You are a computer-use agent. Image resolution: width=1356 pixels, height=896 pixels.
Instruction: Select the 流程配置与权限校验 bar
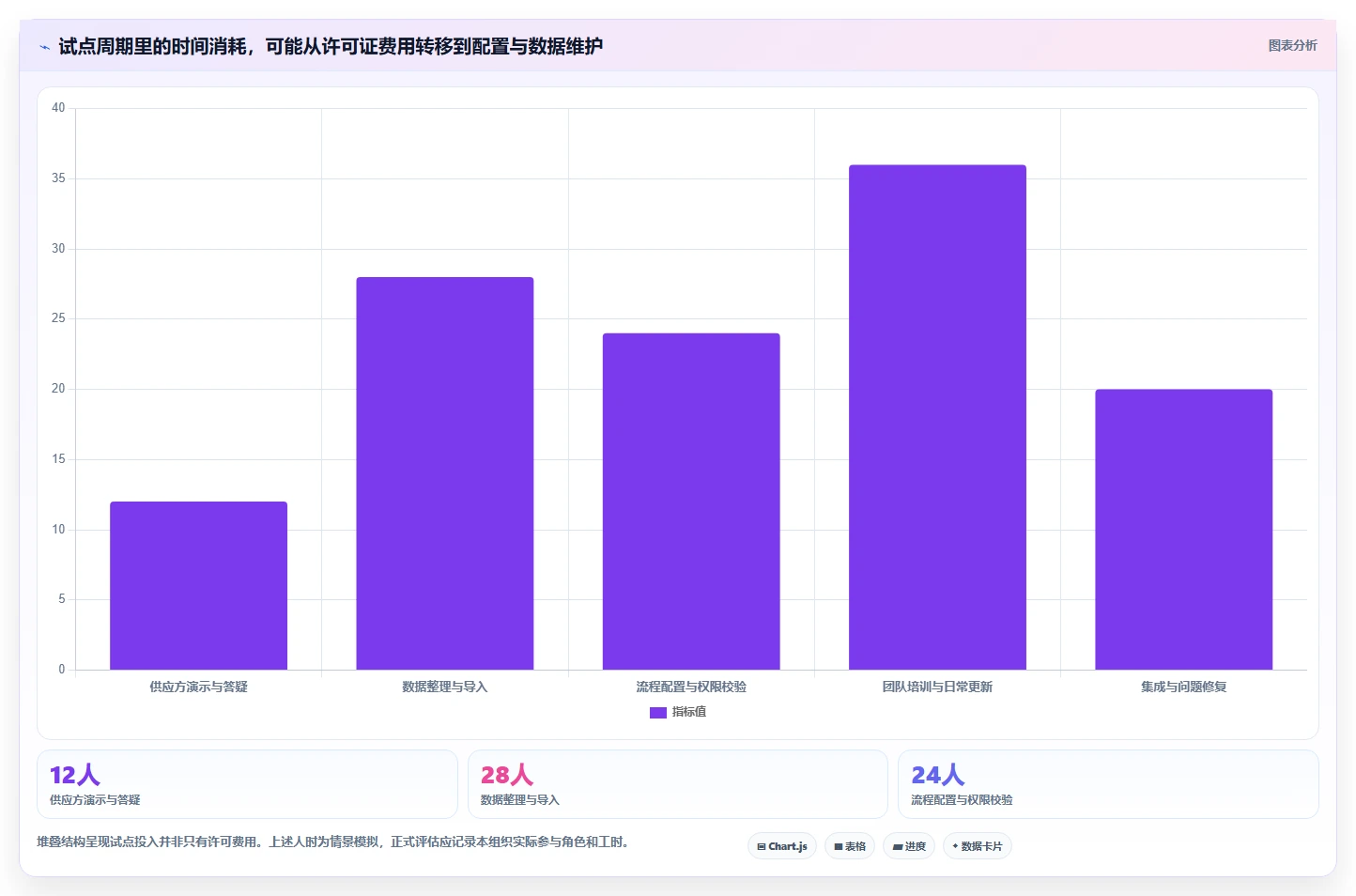(x=691, y=502)
